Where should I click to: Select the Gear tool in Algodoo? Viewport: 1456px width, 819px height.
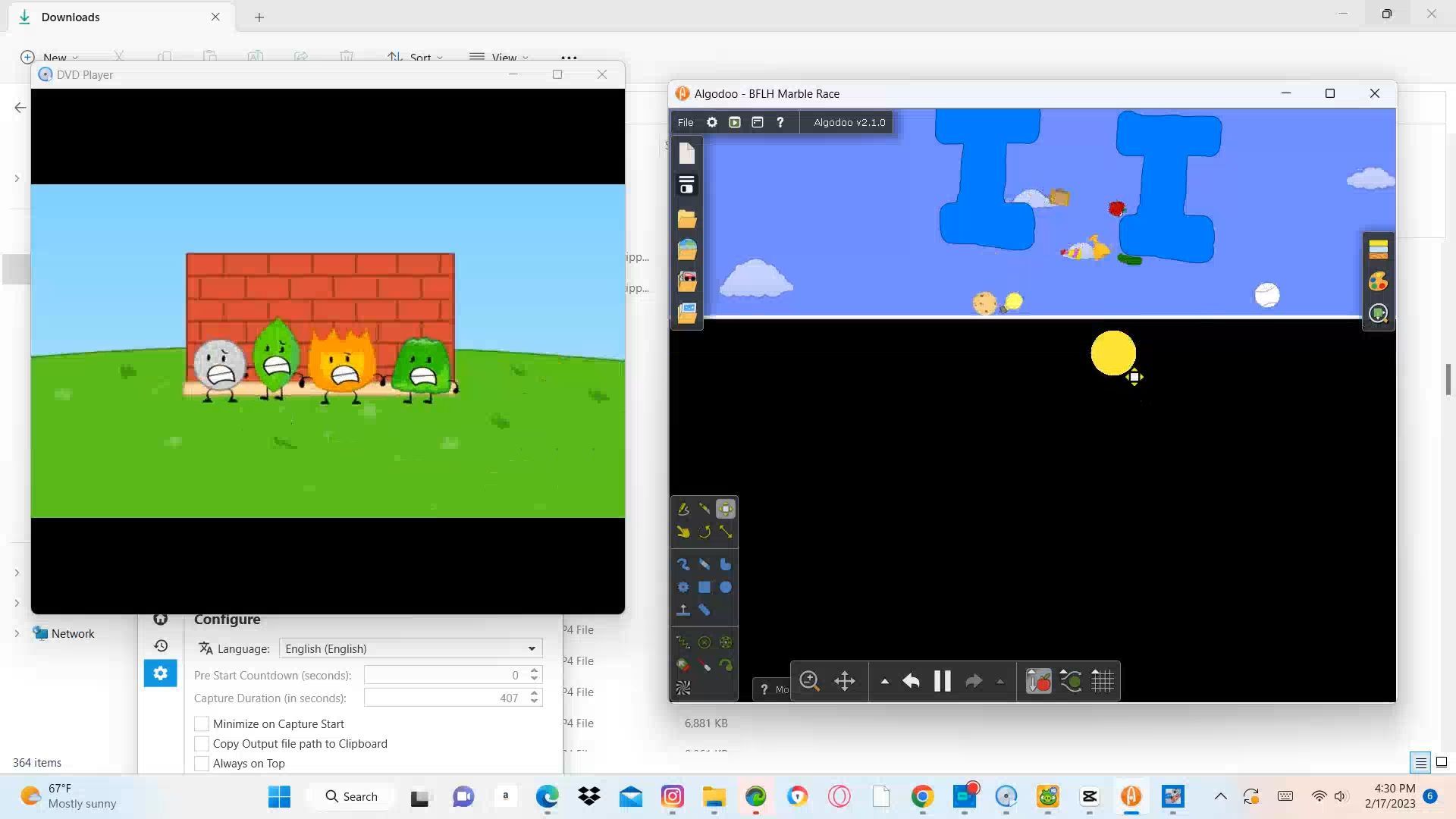tap(683, 588)
